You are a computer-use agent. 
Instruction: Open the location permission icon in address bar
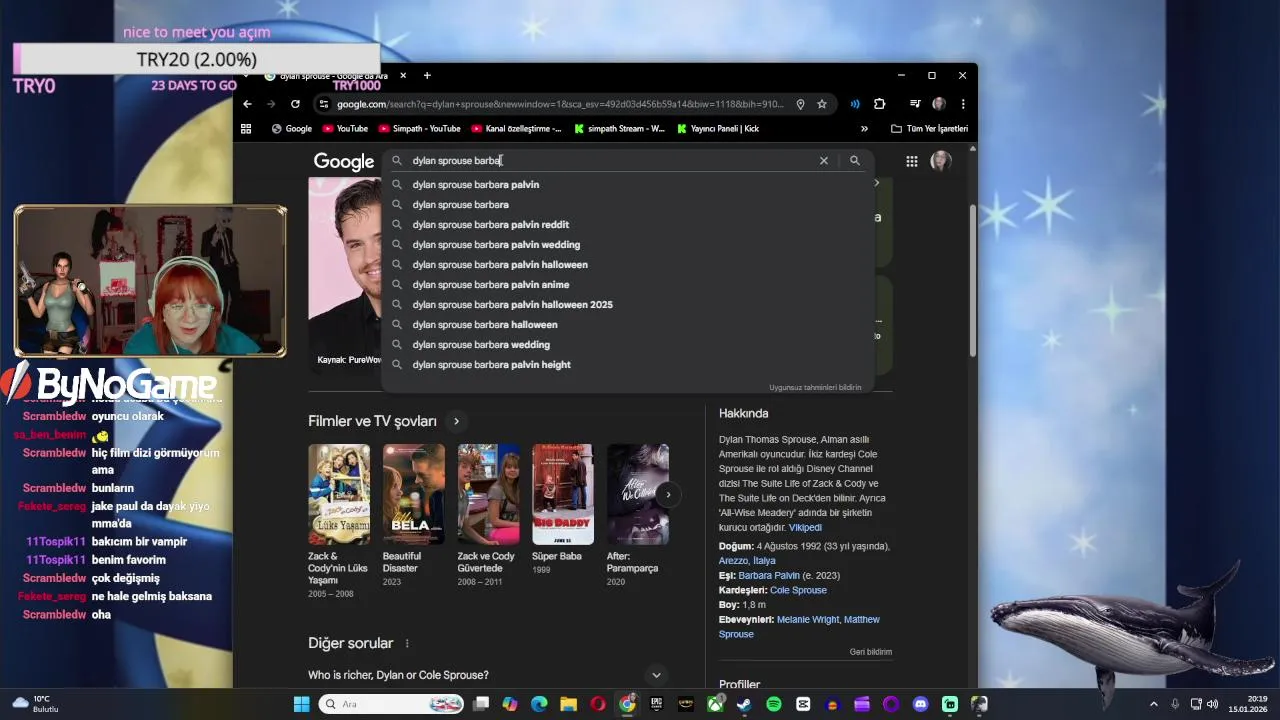(x=800, y=104)
